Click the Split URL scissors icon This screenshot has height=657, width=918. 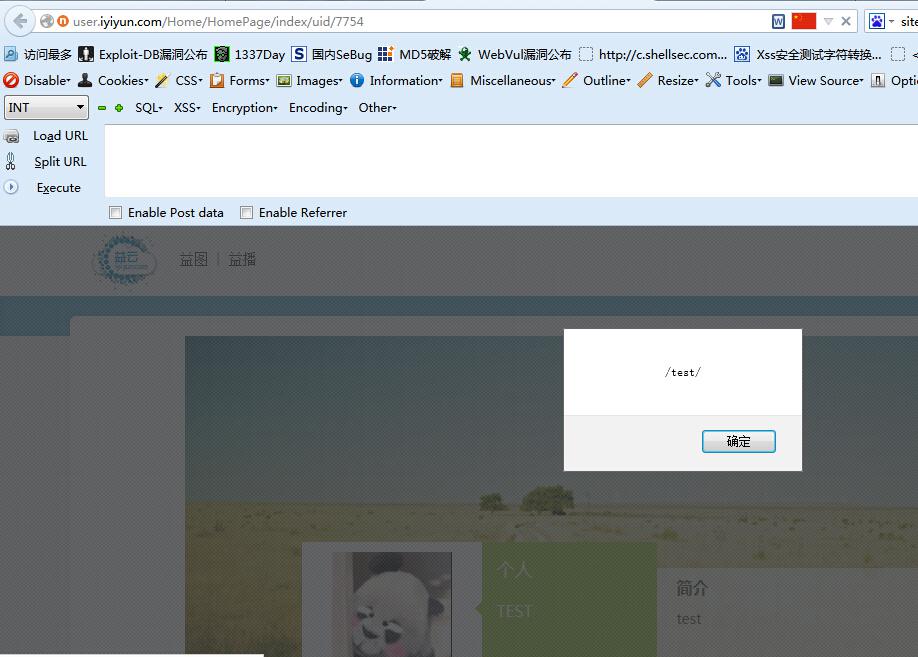pyautogui.click(x=11, y=161)
